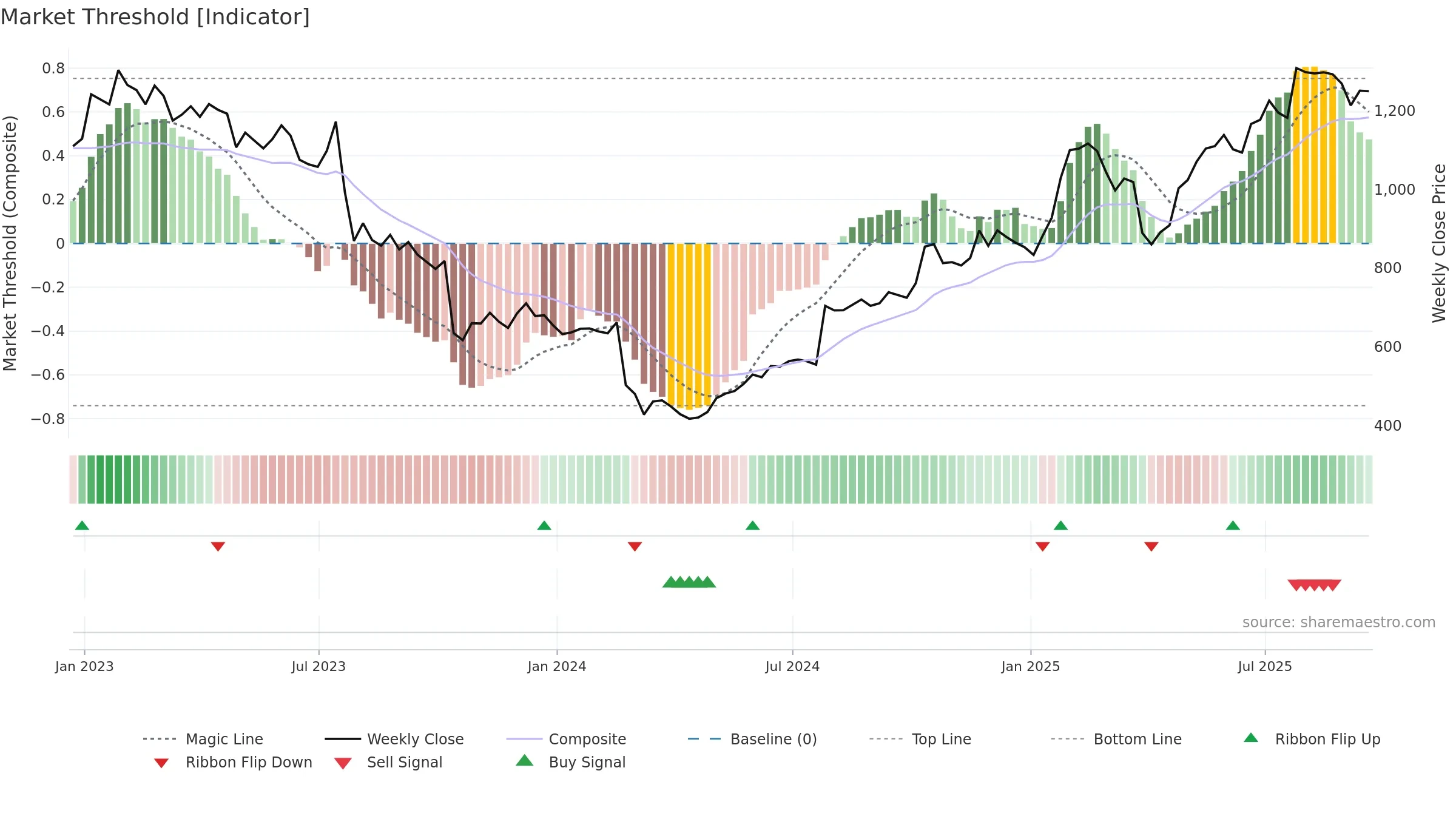Click the 1,200 price axis label

click(1395, 111)
